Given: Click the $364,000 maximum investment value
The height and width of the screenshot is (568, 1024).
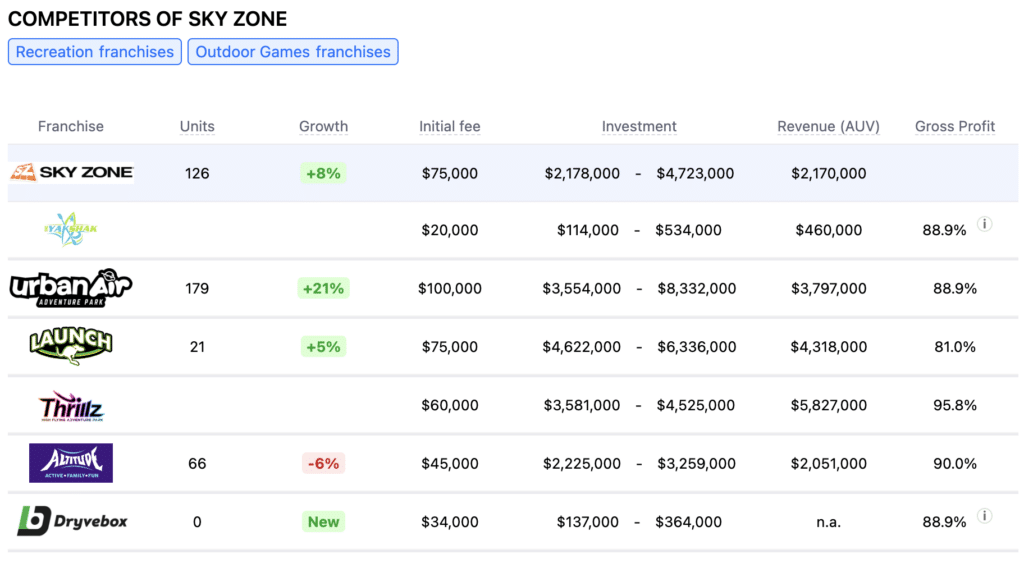Looking at the screenshot, I should [x=688, y=522].
